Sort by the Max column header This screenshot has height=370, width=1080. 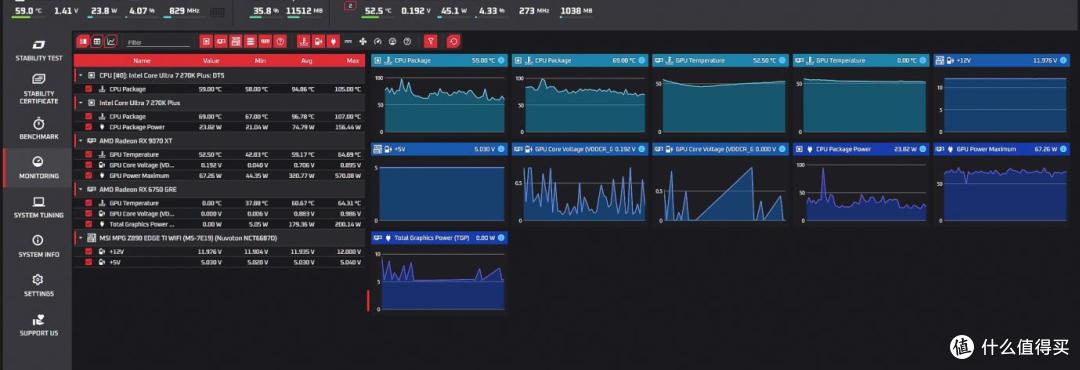pos(353,61)
